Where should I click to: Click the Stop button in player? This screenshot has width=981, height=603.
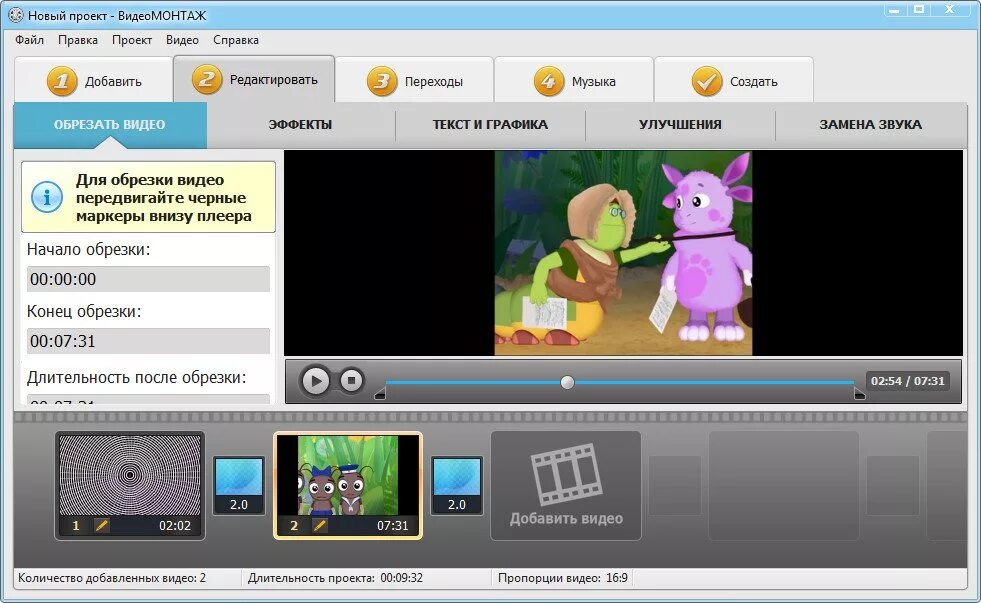(x=352, y=380)
